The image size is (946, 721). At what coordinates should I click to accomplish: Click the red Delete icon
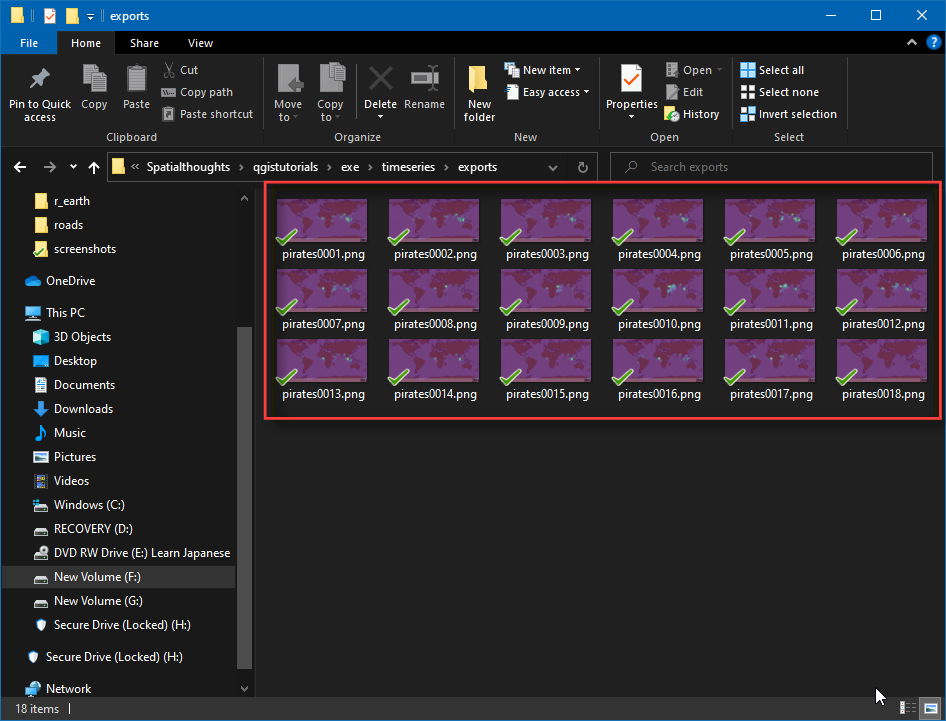click(380, 80)
